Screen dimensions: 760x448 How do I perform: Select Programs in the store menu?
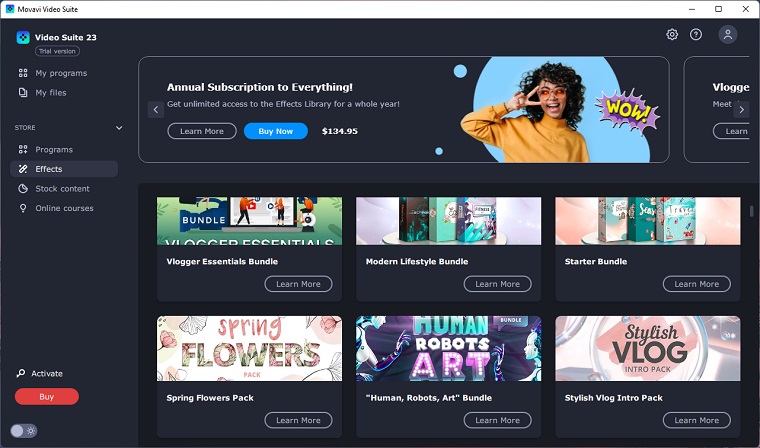coord(64,149)
